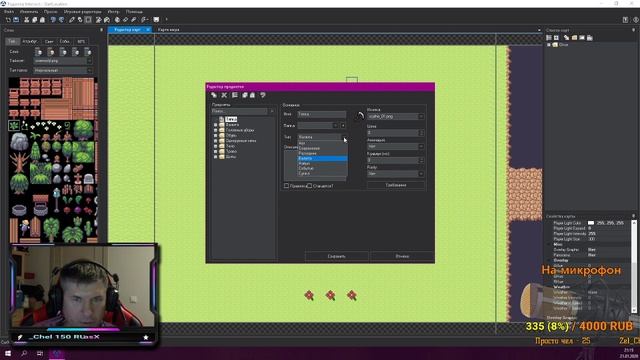Image resolution: width=640 pixels, height=360 pixels.
Task: Click the Cut scissors icon in main toolbar
Action: [27, 20]
